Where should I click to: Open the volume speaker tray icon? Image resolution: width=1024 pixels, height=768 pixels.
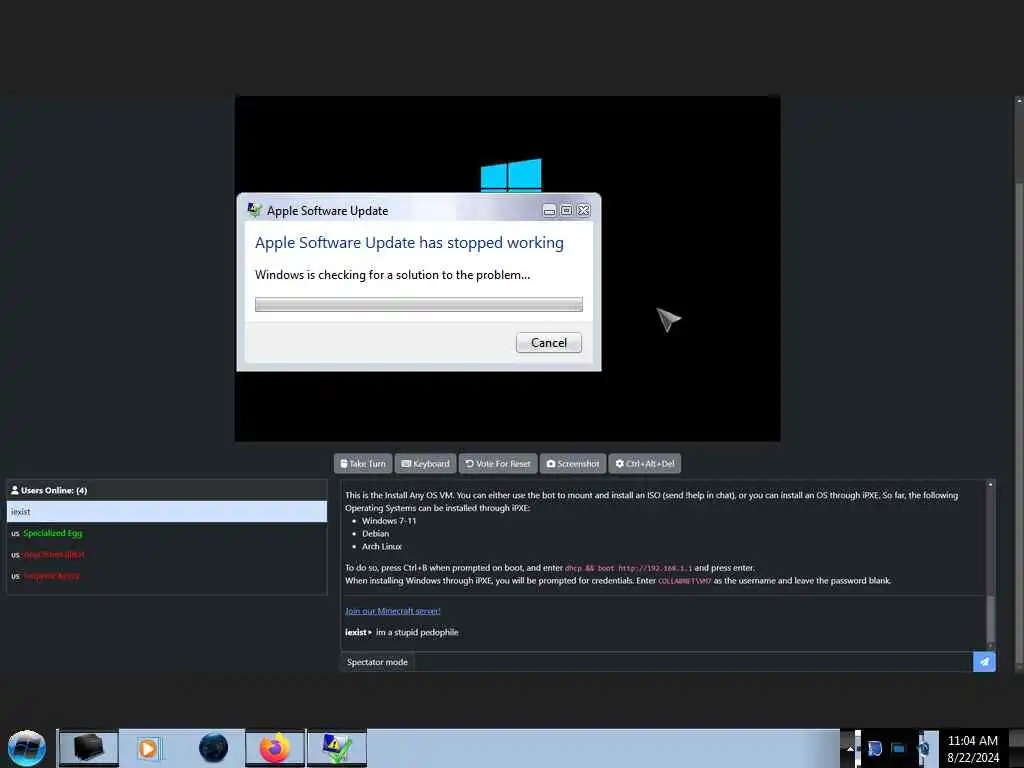coord(925,748)
